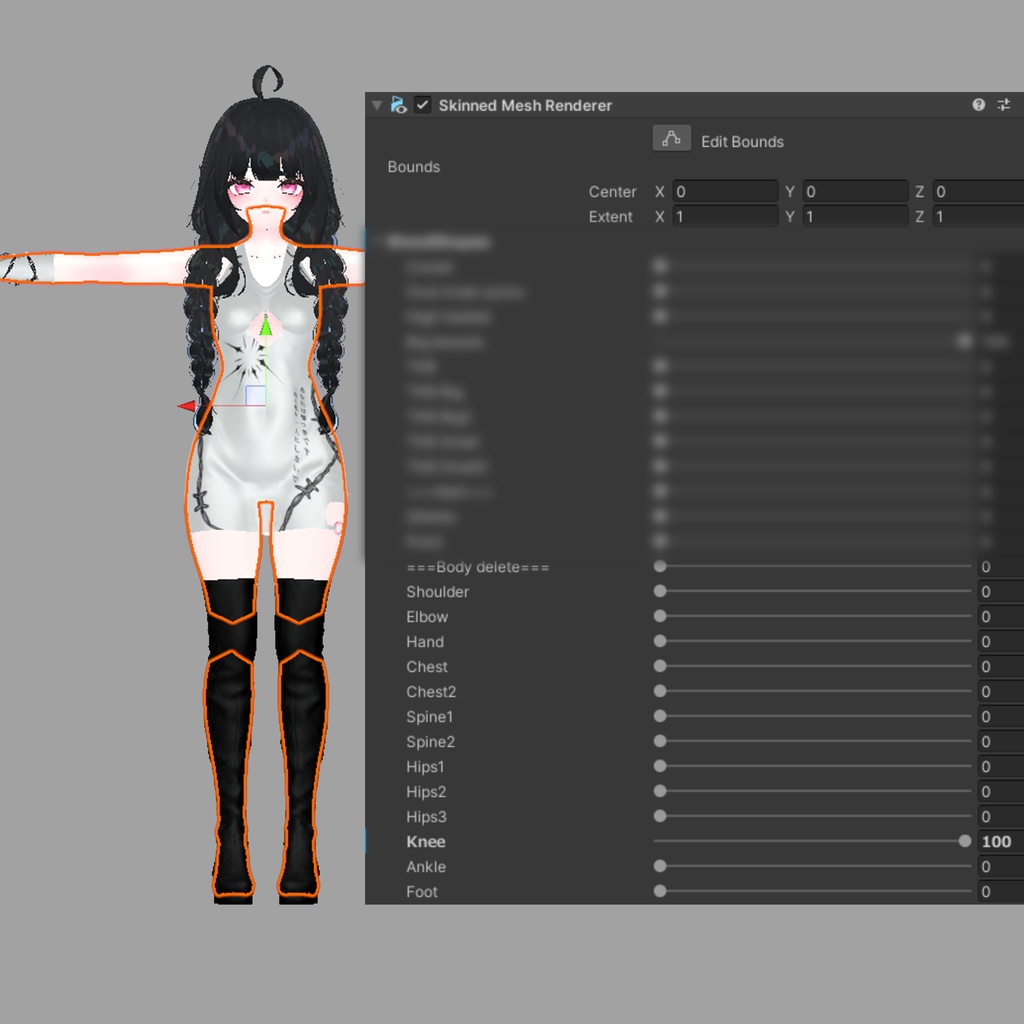Select the Knee blendshape label
Viewport: 1024px width, 1024px height.
[x=424, y=841]
